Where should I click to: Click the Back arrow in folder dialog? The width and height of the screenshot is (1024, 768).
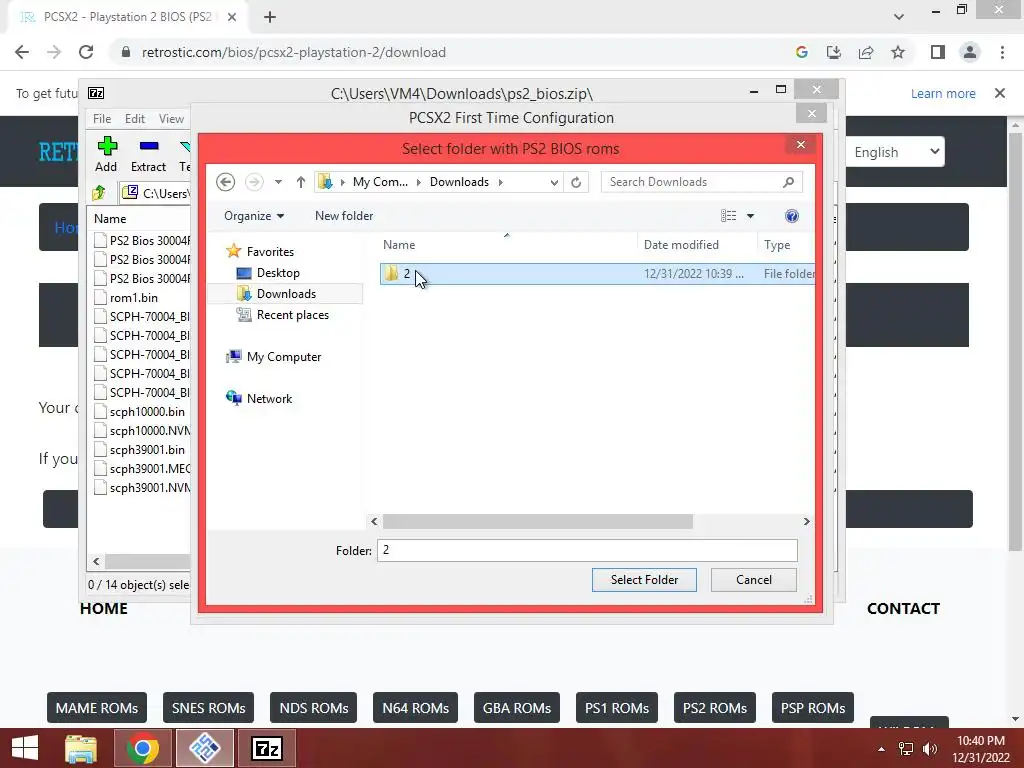[225, 182]
